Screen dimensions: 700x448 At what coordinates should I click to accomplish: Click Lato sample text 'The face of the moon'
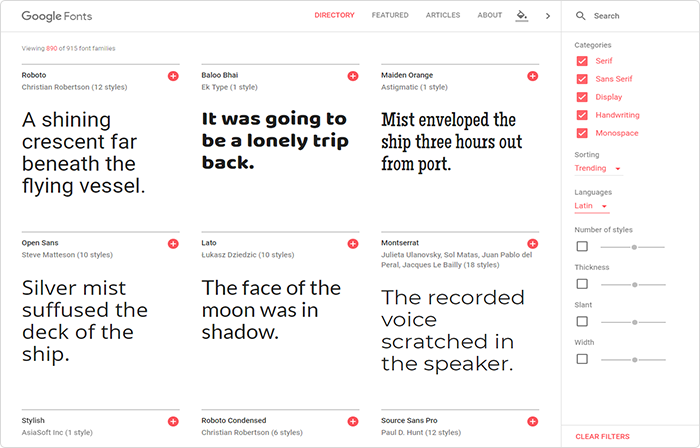[x=271, y=310]
